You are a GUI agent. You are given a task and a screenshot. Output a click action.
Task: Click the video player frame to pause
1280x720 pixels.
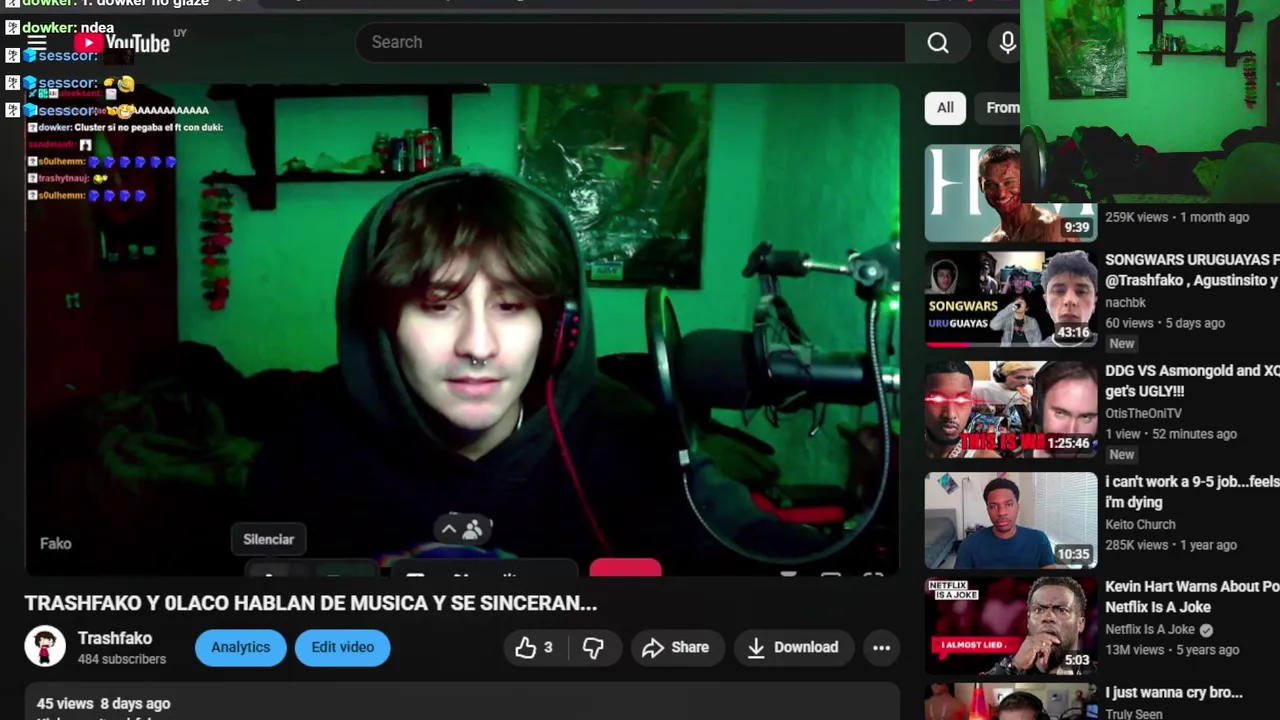(462, 330)
